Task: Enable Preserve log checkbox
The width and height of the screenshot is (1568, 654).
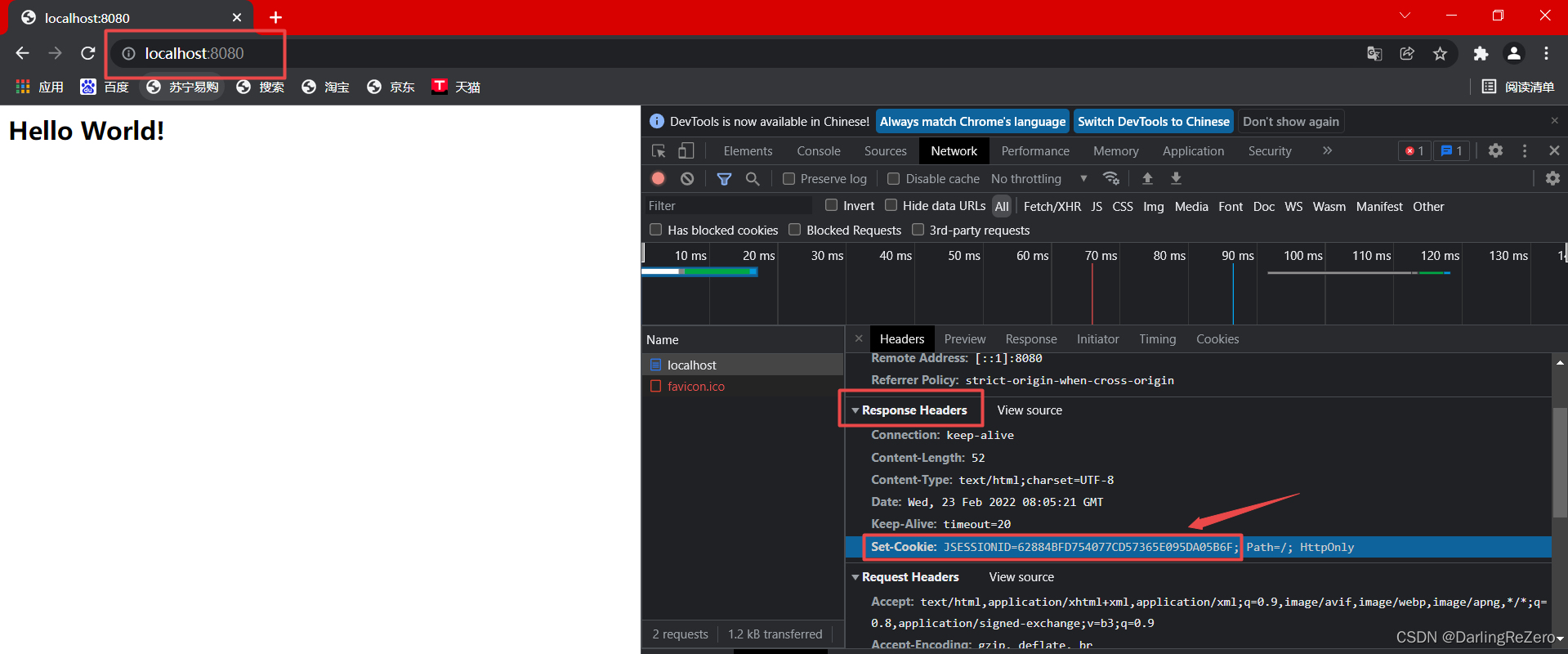Action: coord(788,178)
